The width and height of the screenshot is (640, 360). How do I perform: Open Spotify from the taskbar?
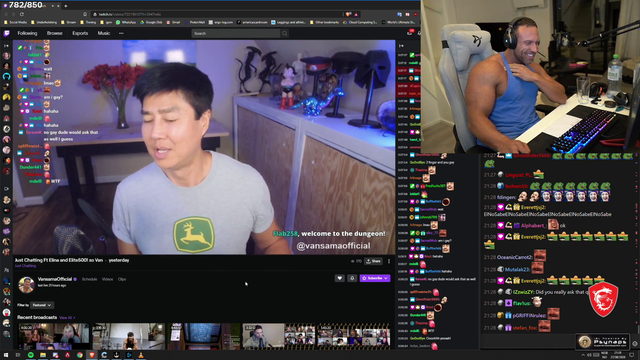point(31,355)
